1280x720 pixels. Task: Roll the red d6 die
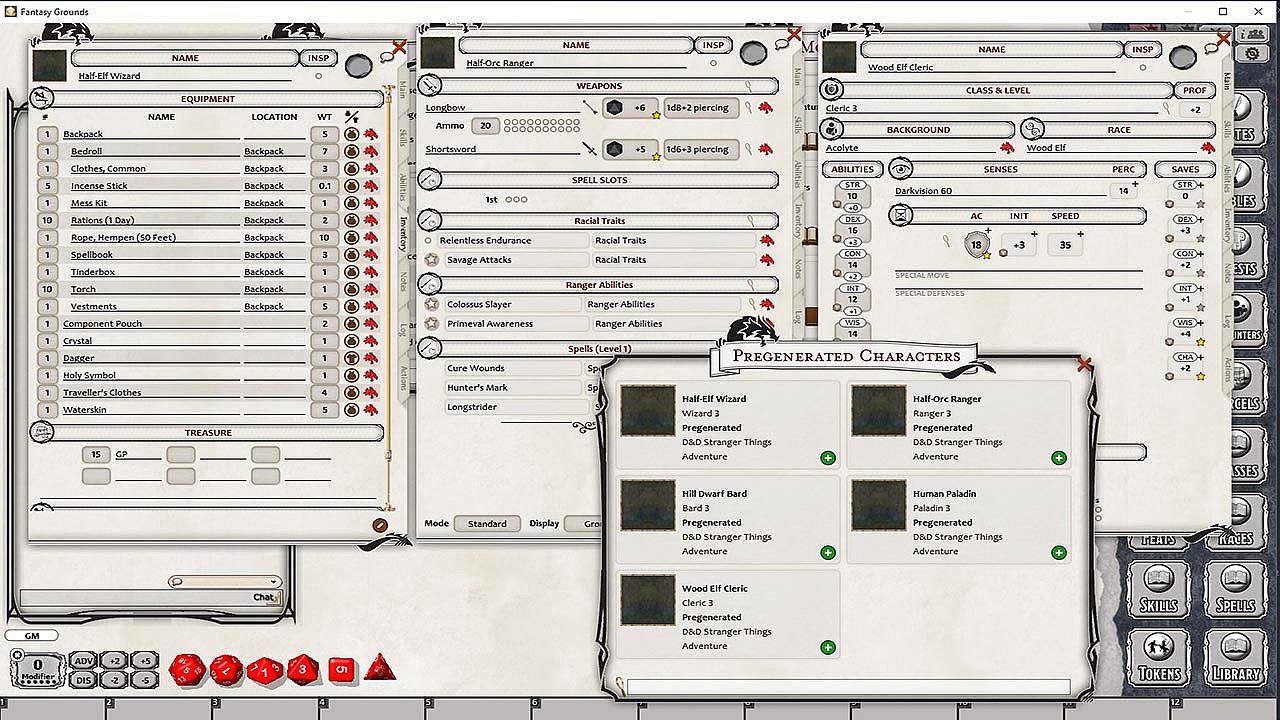pos(342,669)
